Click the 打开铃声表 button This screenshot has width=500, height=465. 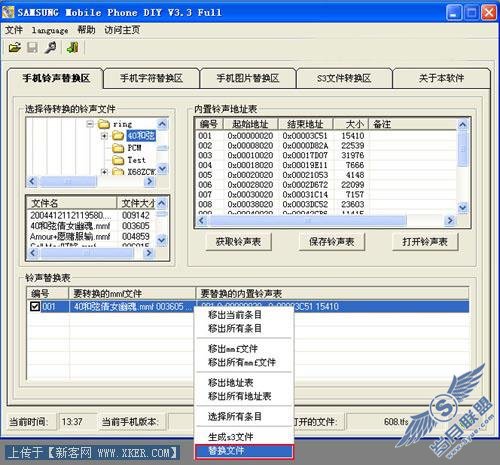tap(425, 242)
